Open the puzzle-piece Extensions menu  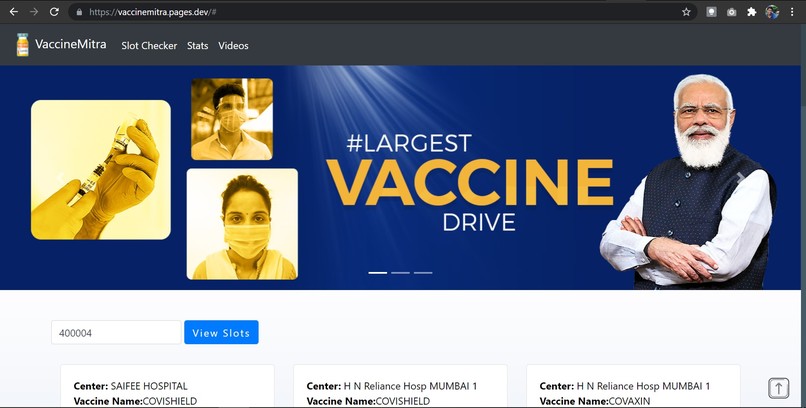click(x=752, y=12)
